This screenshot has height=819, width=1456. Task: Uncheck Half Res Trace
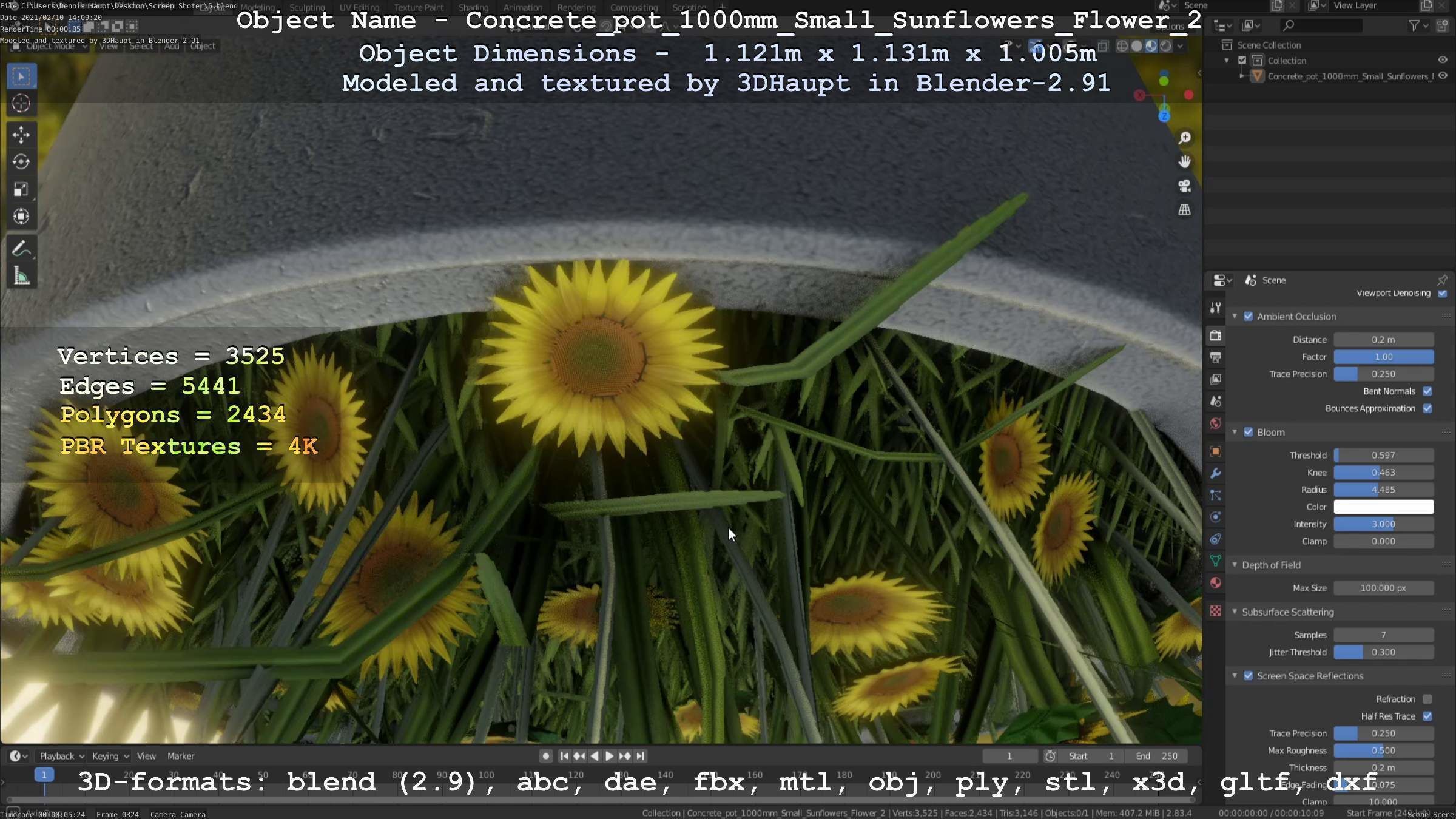(x=1427, y=716)
